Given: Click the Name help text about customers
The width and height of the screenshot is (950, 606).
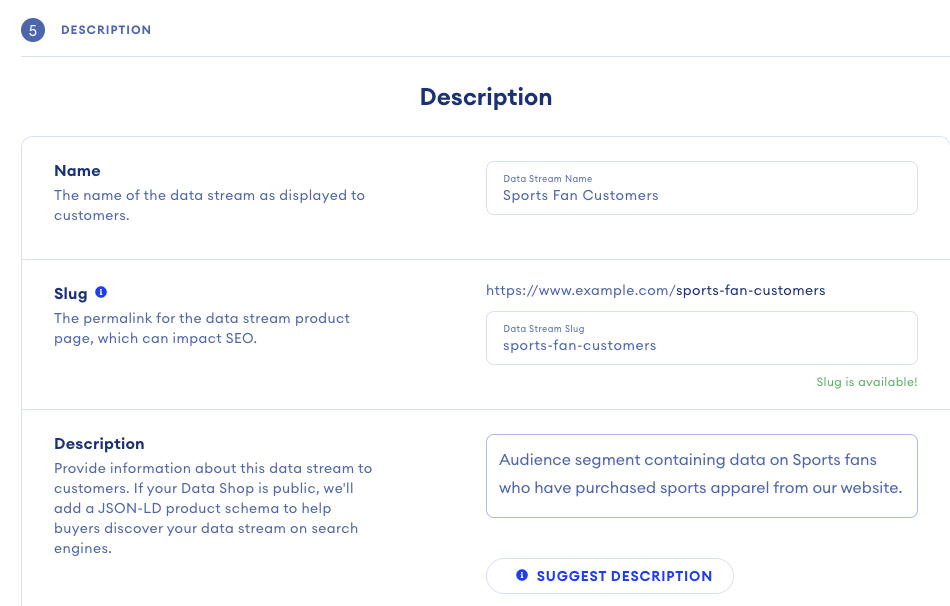Looking at the screenshot, I should coord(209,205).
